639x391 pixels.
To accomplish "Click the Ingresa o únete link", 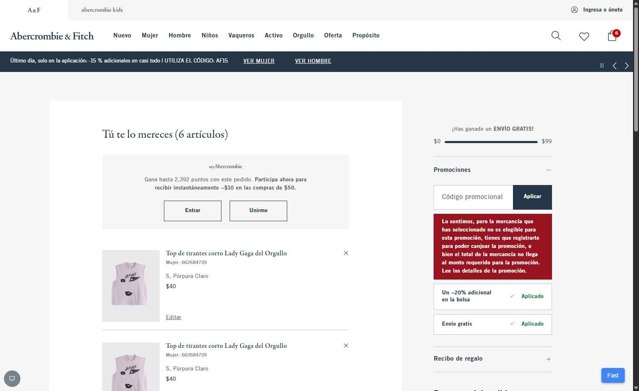I will pos(602,10).
